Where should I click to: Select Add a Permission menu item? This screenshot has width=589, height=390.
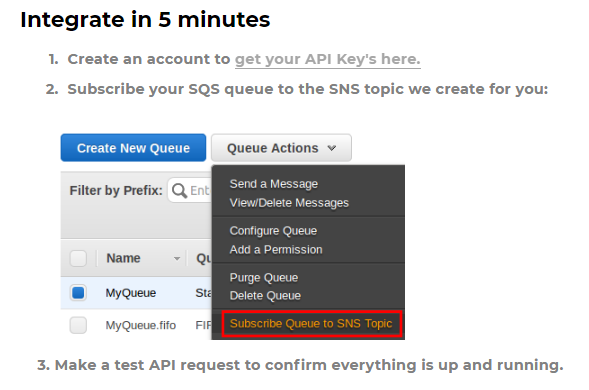click(276, 249)
